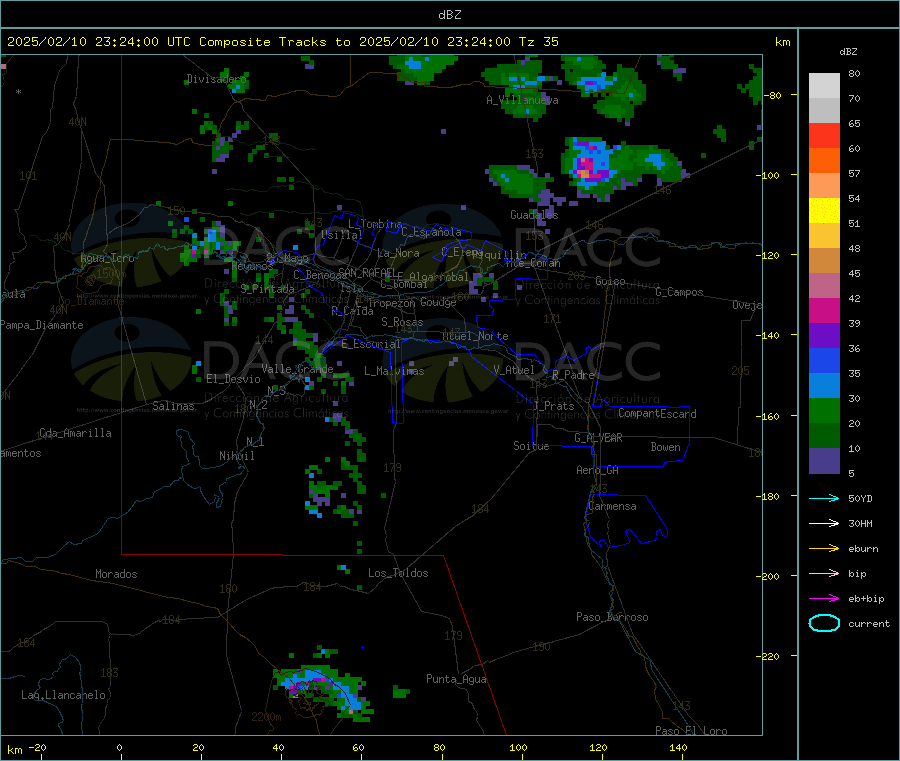Click the magenta eb+bip arrow in legend
The height and width of the screenshot is (761, 900).
tap(824, 599)
